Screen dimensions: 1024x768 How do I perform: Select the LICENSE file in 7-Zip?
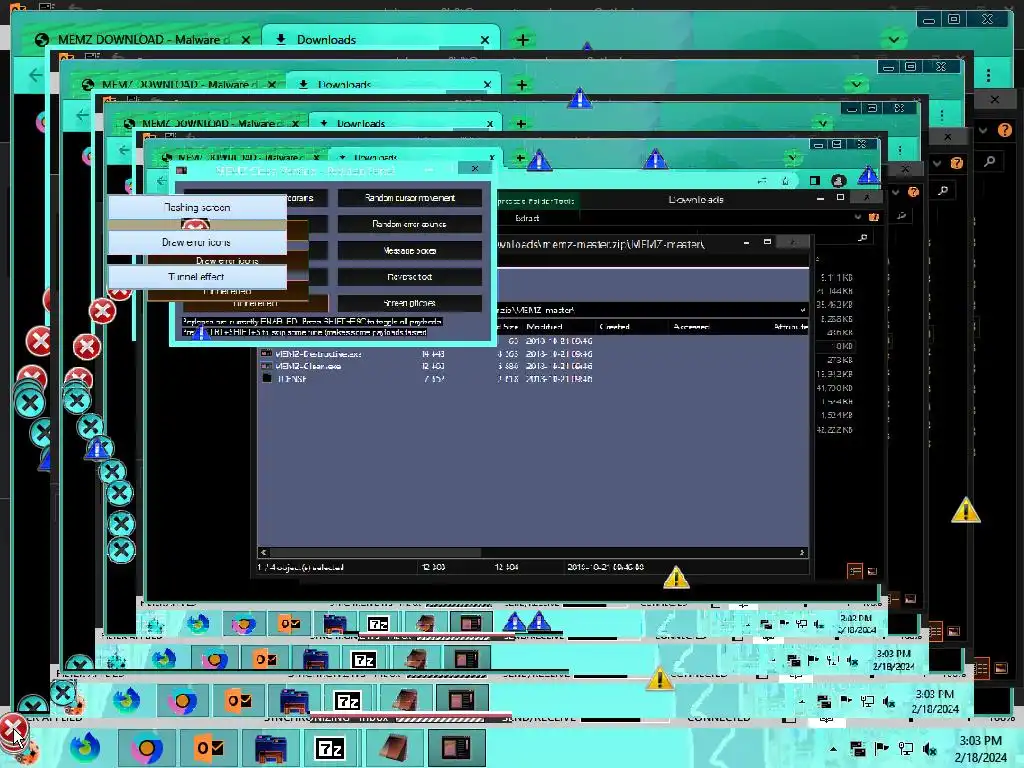(x=292, y=379)
